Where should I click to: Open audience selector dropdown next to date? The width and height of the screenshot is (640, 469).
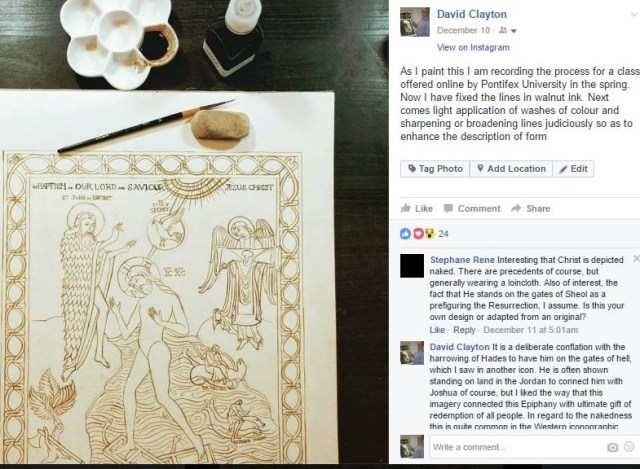tap(508, 31)
